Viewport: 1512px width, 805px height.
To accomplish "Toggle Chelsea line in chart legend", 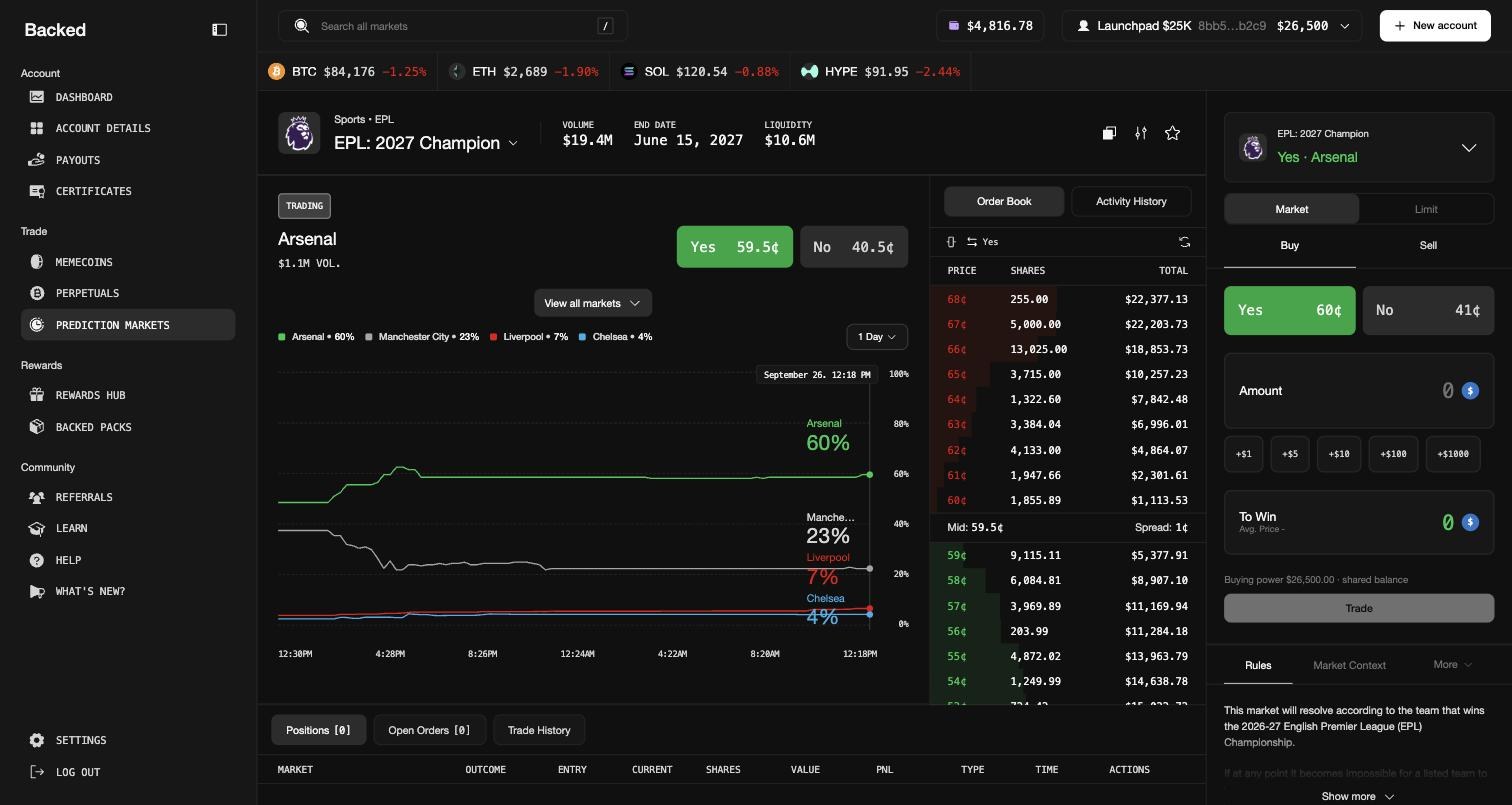I will [615, 337].
